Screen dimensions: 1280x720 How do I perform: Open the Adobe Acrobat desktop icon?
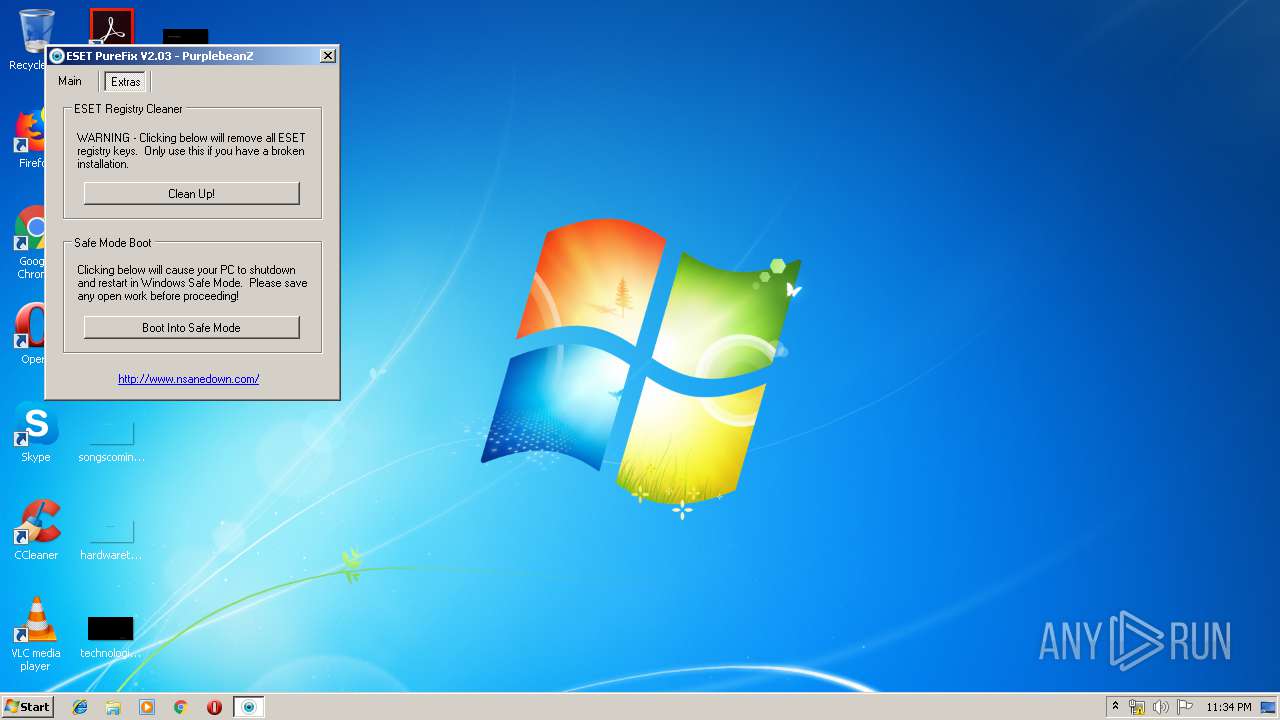click(x=111, y=27)
